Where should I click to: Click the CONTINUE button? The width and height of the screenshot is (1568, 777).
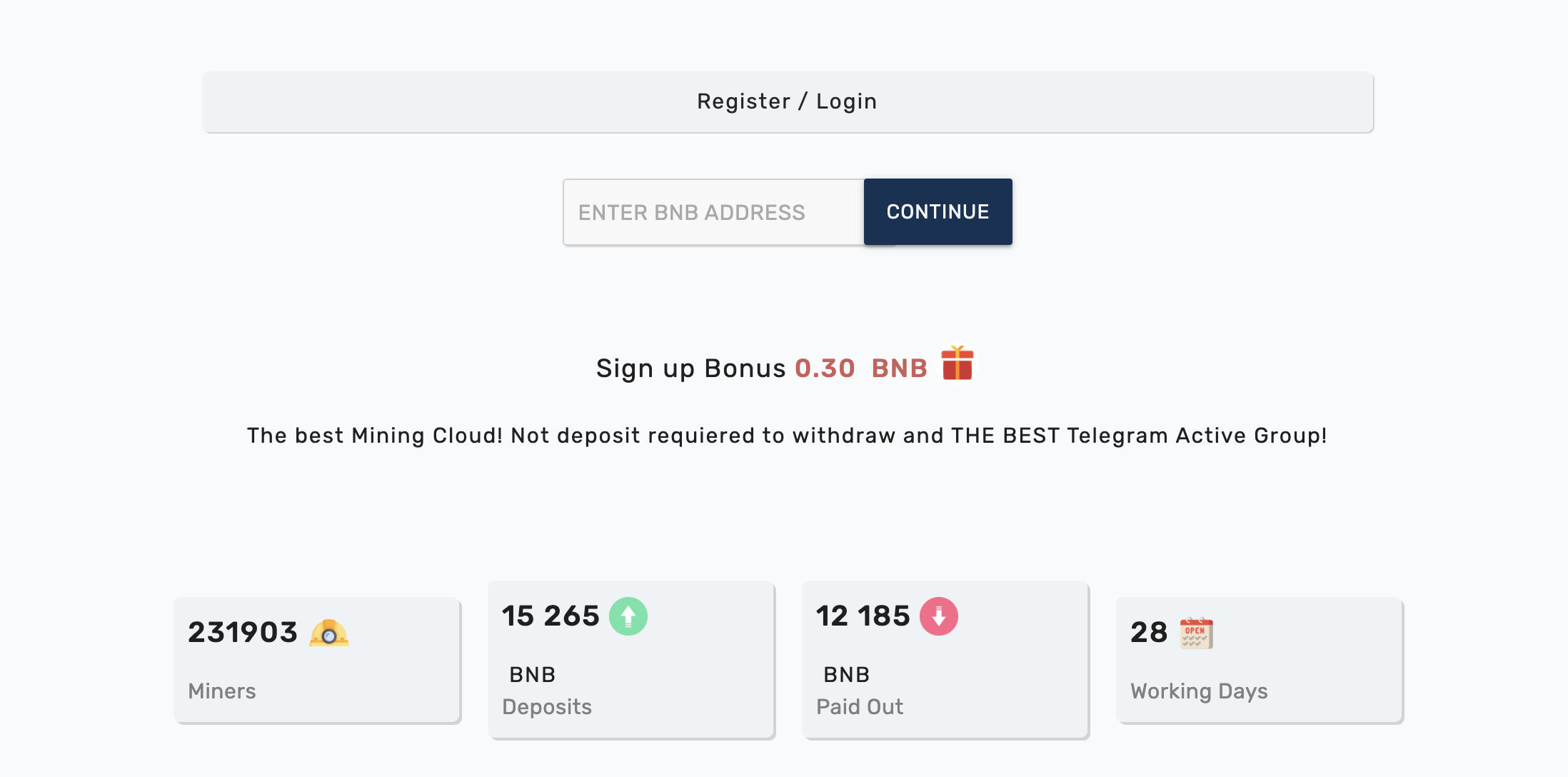tap(938, 212)
